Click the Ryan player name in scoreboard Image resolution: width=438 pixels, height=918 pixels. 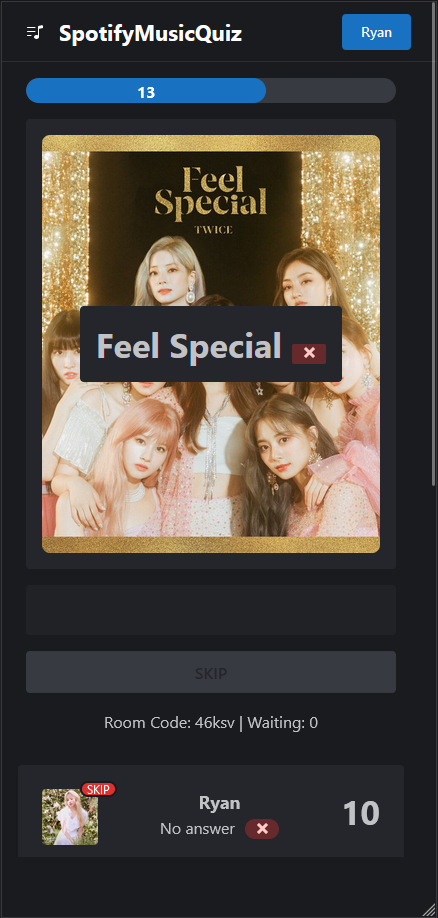[x=220, y=803]
